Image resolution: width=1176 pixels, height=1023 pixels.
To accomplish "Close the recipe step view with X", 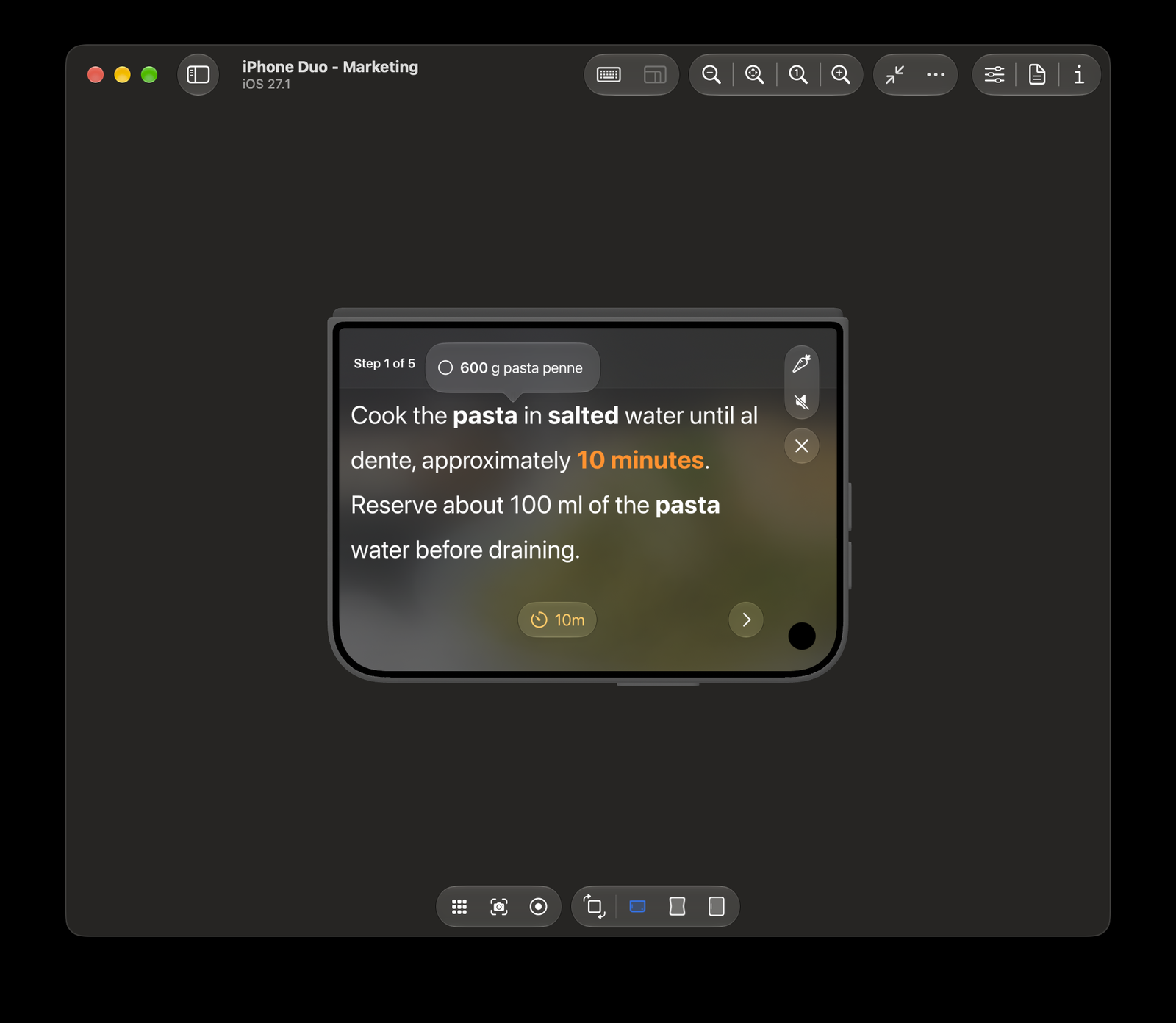I will [802, 446].
